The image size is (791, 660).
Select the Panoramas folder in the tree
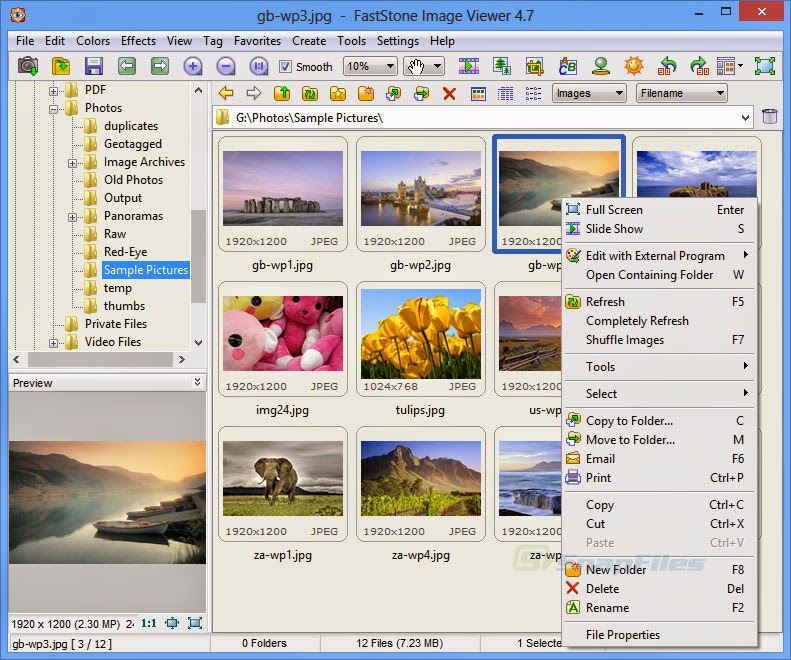[x=133, y=216]
